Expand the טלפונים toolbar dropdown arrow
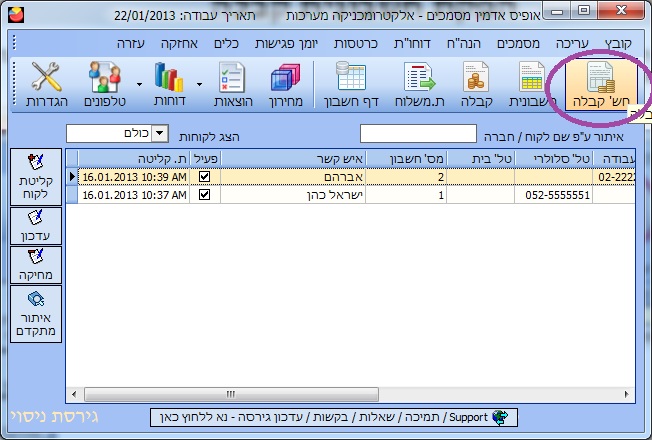The width and height of the screenshot is (652, 440). click(139, 84)
